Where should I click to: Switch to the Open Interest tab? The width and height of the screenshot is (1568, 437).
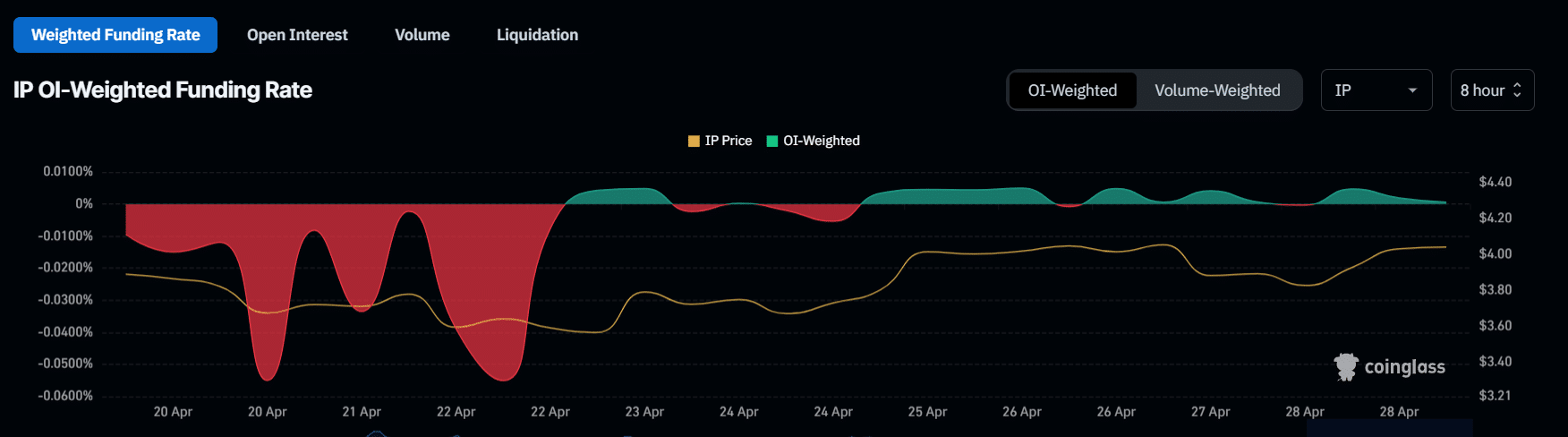point(297,35)
